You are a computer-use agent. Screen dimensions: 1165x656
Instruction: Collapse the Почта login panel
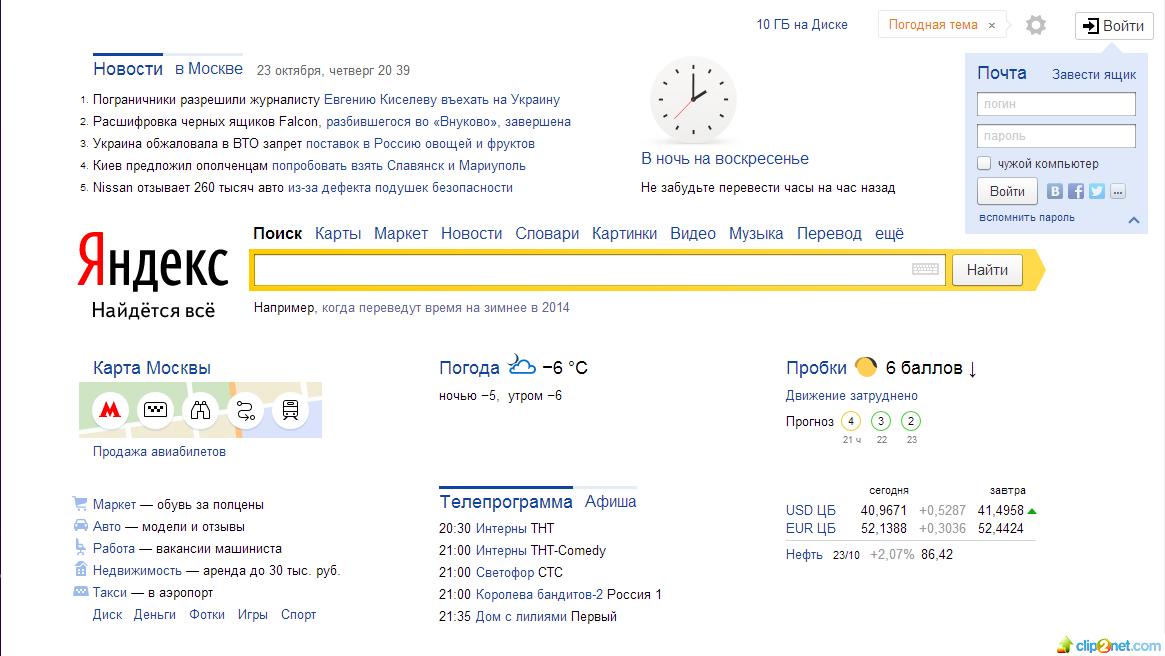(1134, 220)
